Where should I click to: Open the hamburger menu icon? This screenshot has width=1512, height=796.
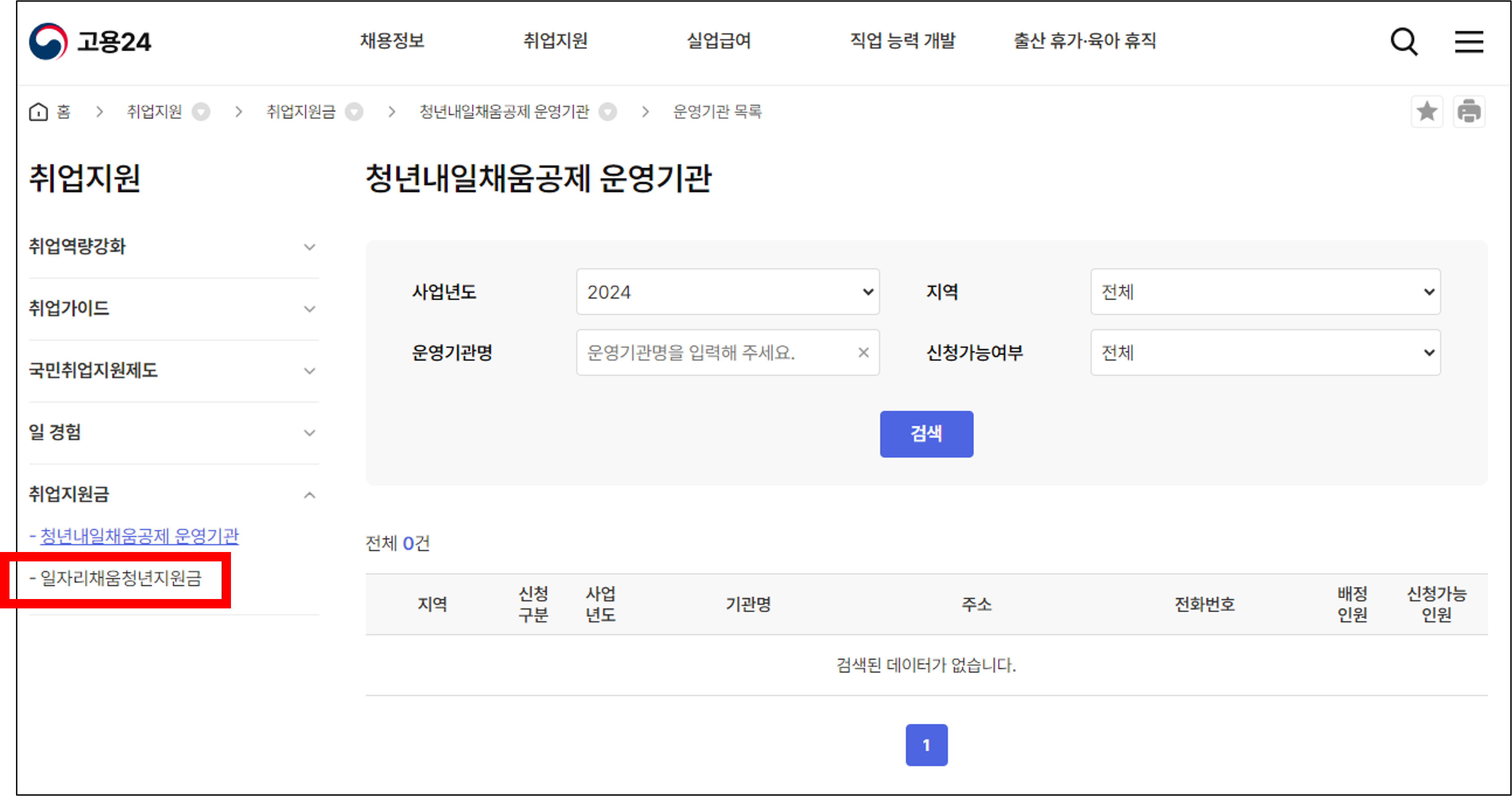click(1468, 42)
